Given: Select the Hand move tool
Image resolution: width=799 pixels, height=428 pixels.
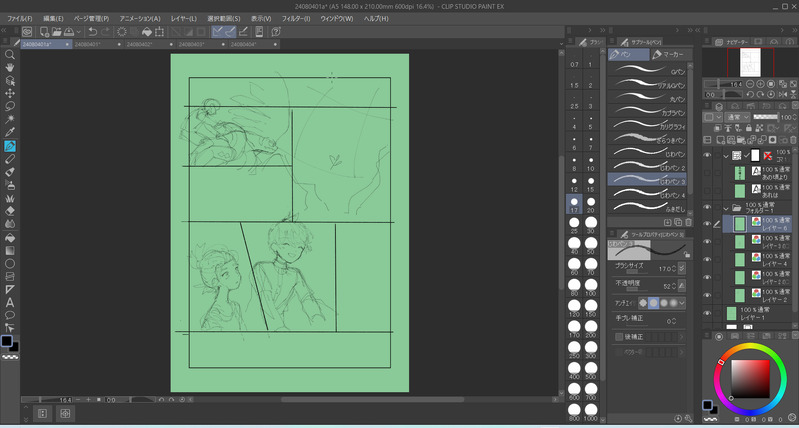Looking at the screenshot, I should point(10,68).
